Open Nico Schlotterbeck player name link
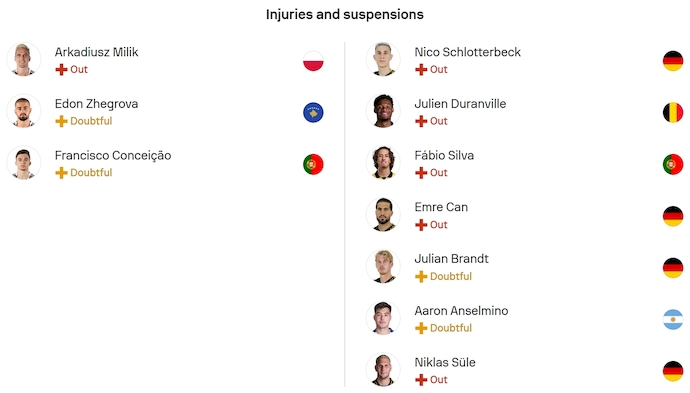690x393 pixels. coord(467,52)
